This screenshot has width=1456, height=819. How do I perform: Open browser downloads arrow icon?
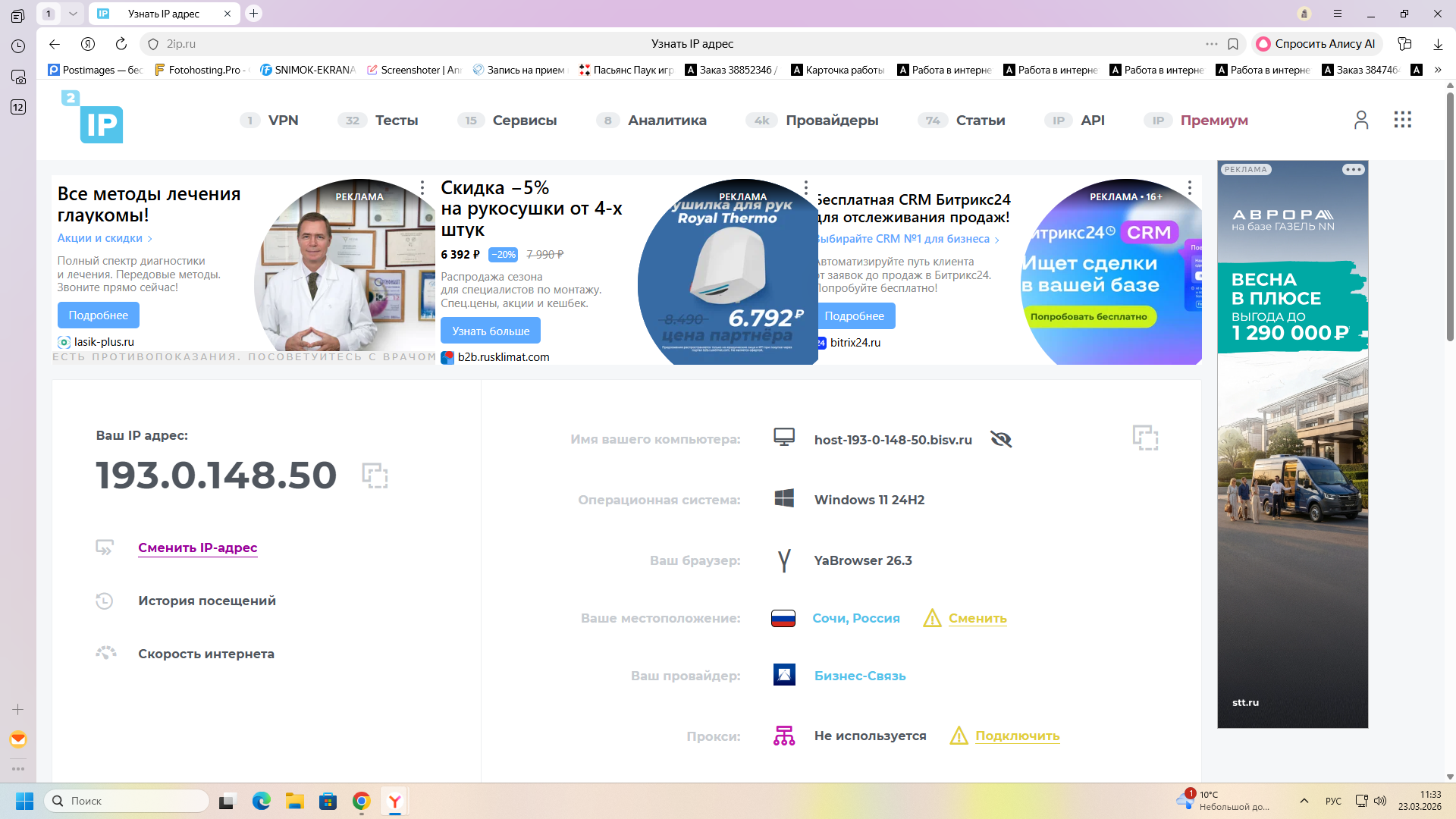[1438, 44]
